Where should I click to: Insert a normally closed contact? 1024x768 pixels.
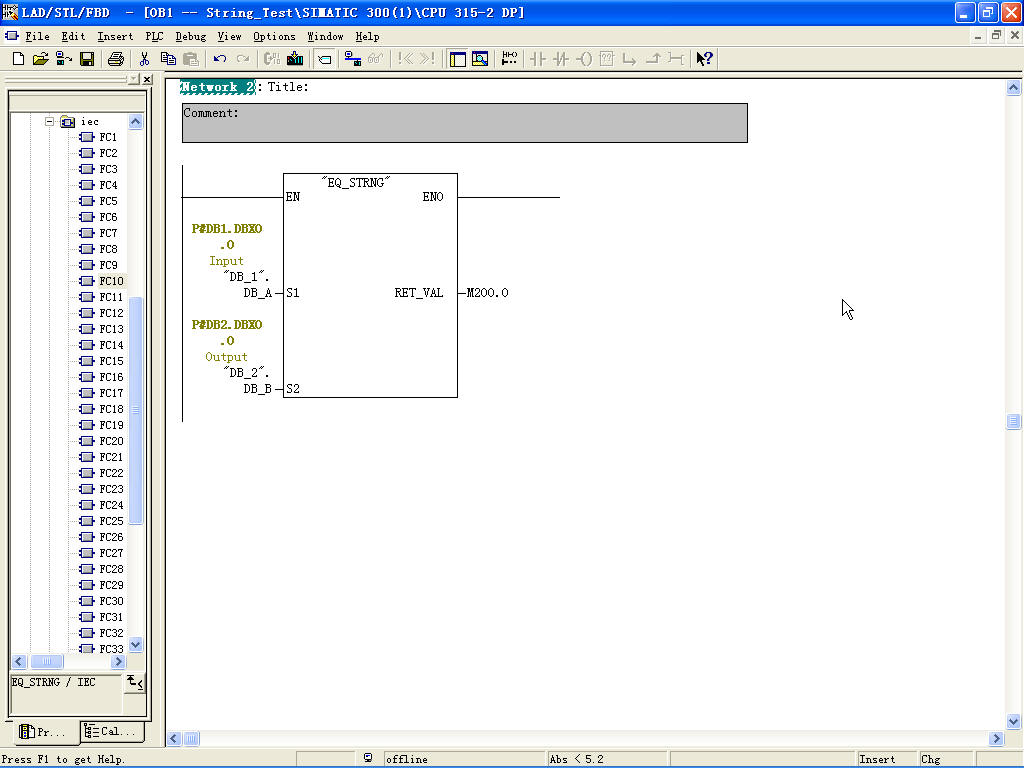[x=560, y=59]
